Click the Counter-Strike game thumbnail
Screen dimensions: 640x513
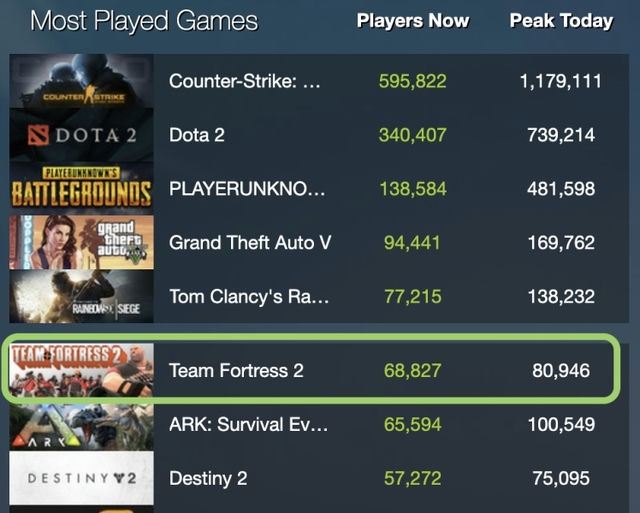[81, 82]
